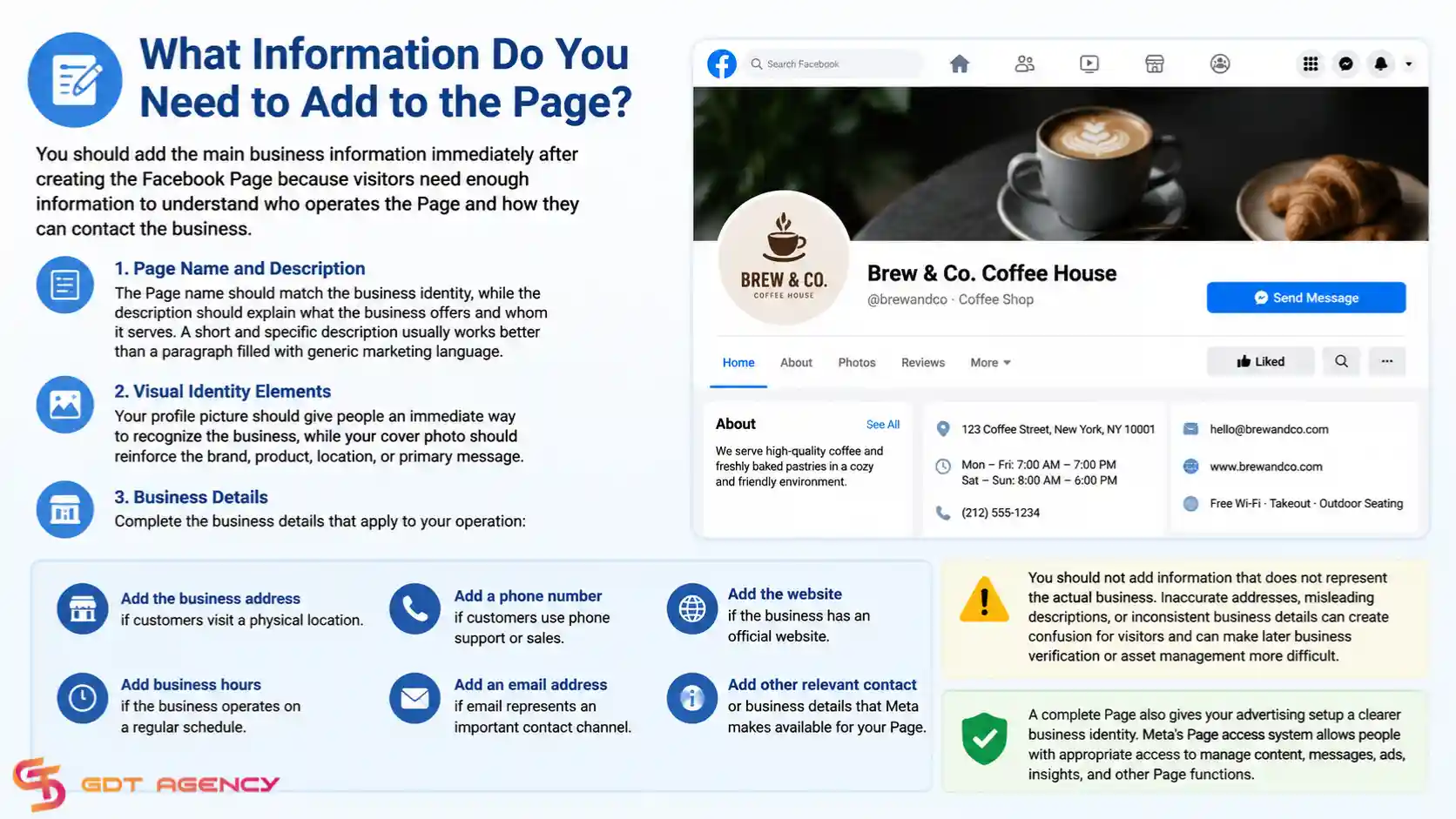Image resolution: width=1456 pixels, height=819 pixels.
Task: Click the Add business hours text
Action: click(191, 685)
